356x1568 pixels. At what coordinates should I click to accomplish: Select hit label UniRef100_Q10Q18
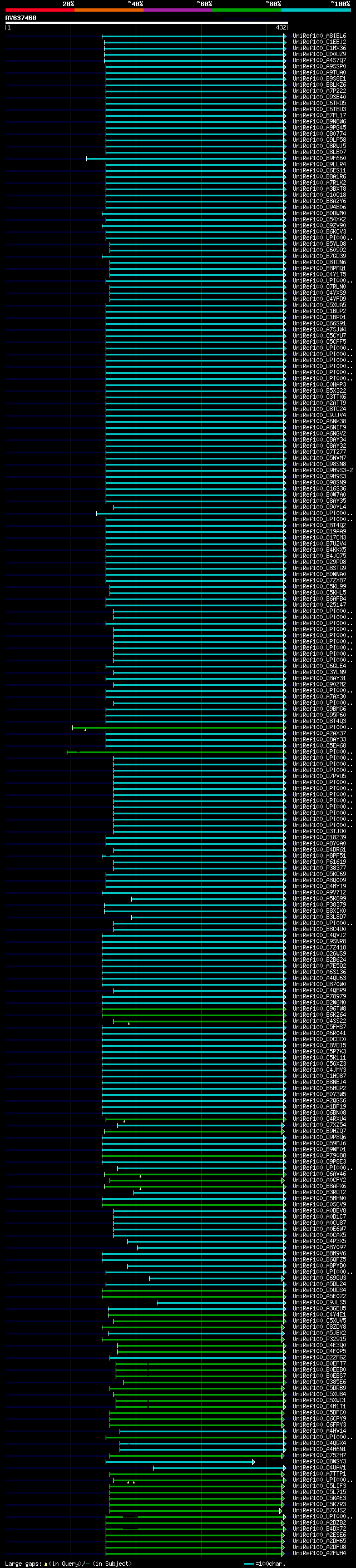[x=319, y=195]
